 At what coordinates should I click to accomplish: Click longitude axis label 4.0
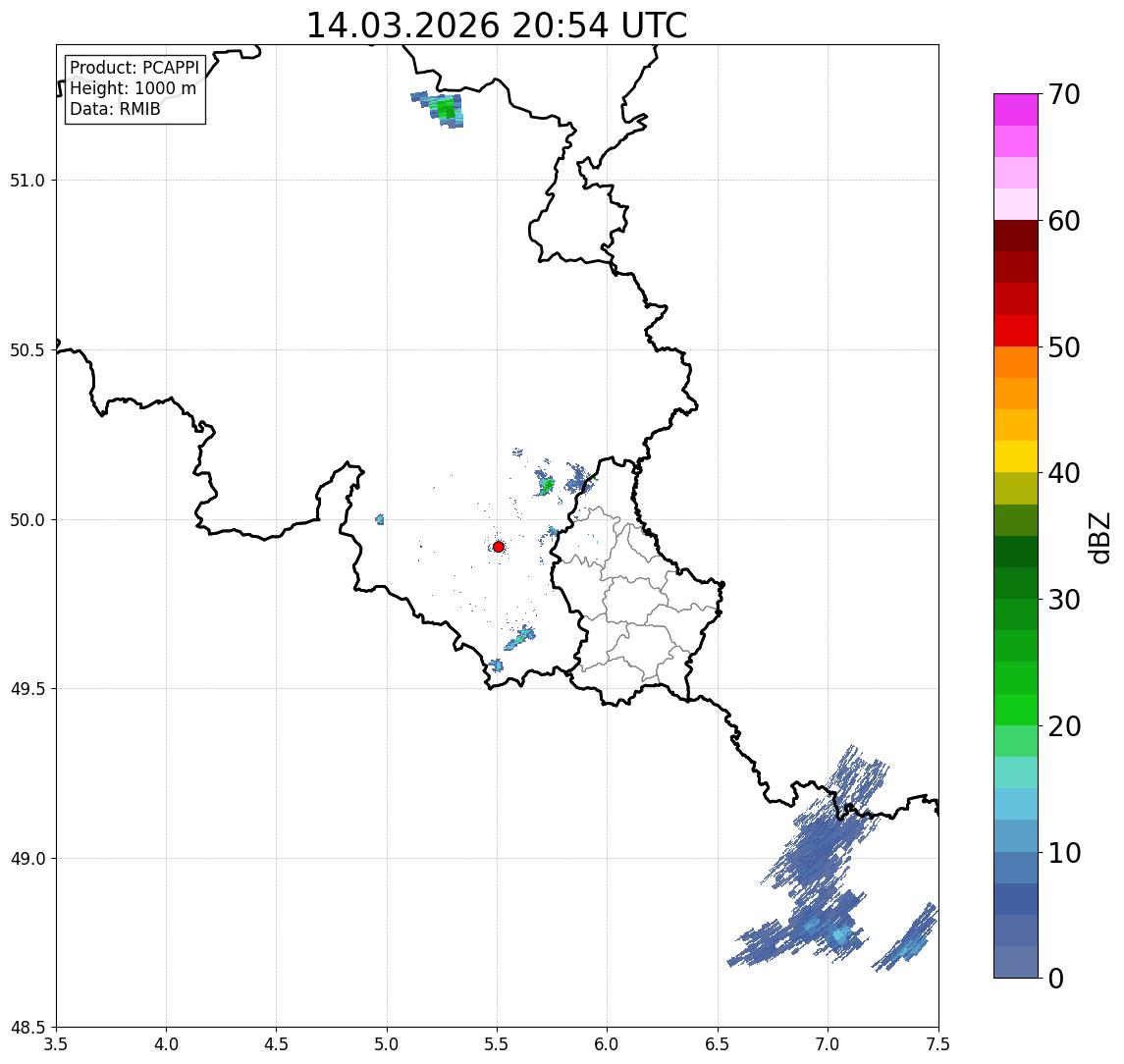166,1044
